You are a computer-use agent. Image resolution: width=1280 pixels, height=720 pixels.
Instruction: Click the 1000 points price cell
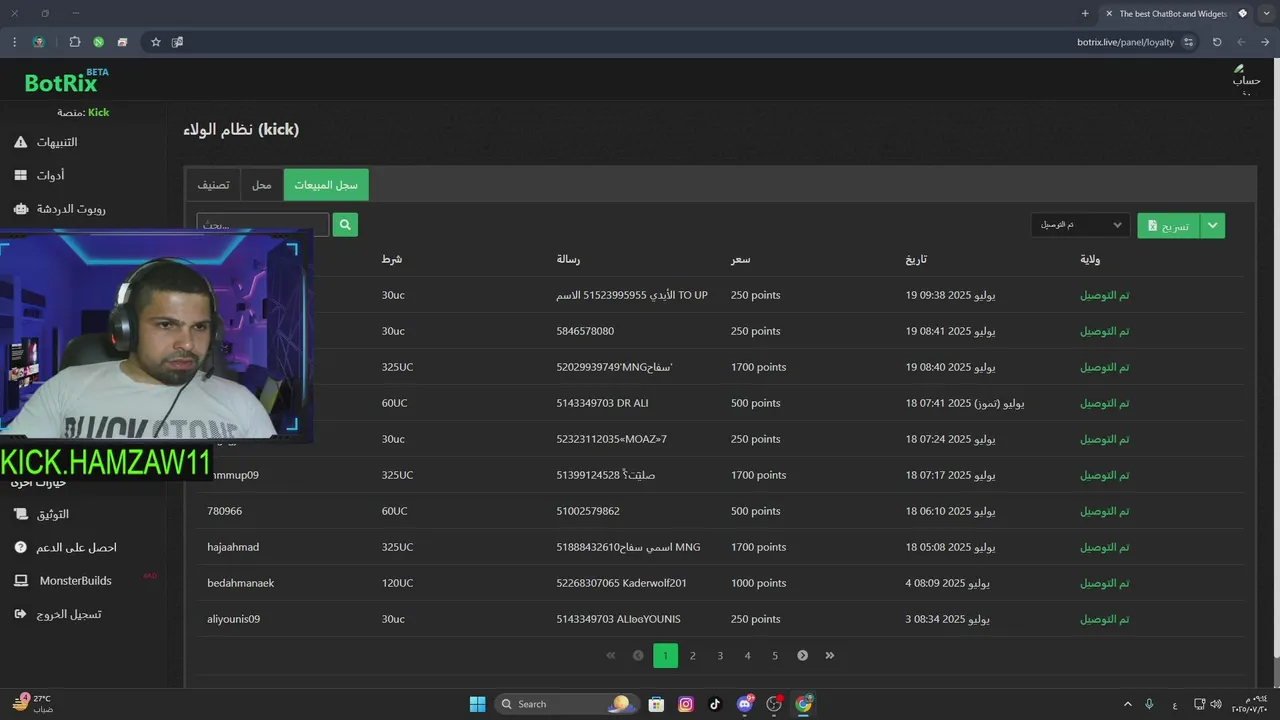click(758, 583)
